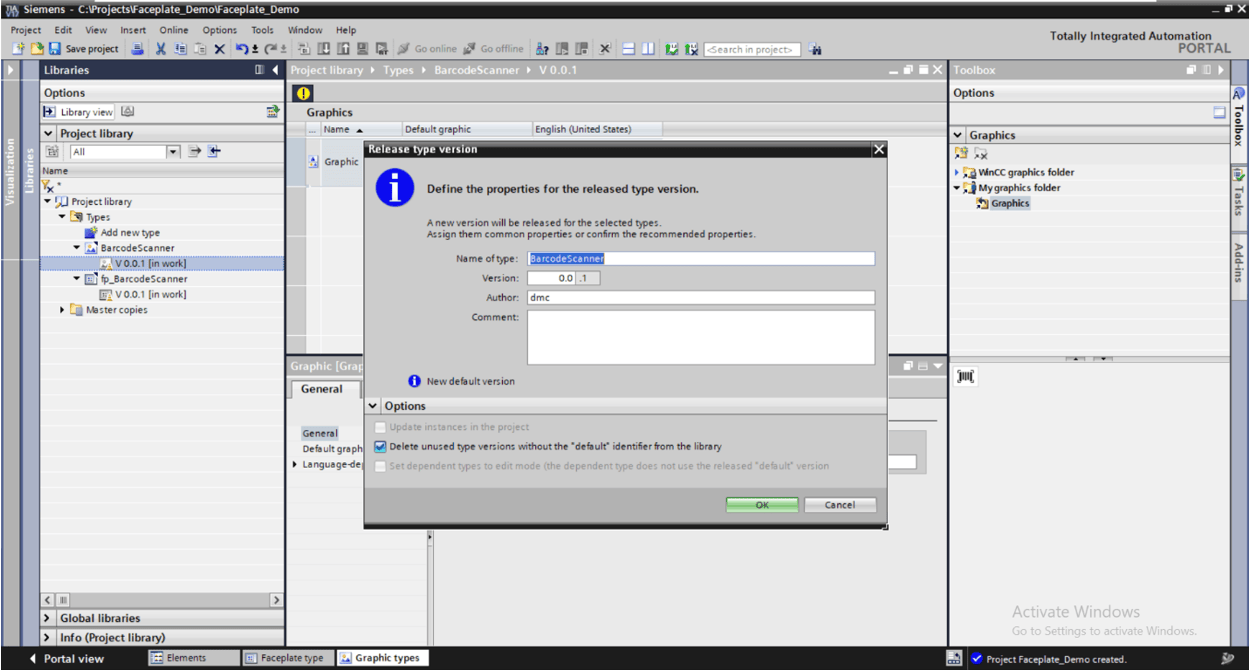Click the Undo arrow toolbar icon
Image resolution: width=1251 pixels, height=671 pixels.
click(x=242, y=49)
